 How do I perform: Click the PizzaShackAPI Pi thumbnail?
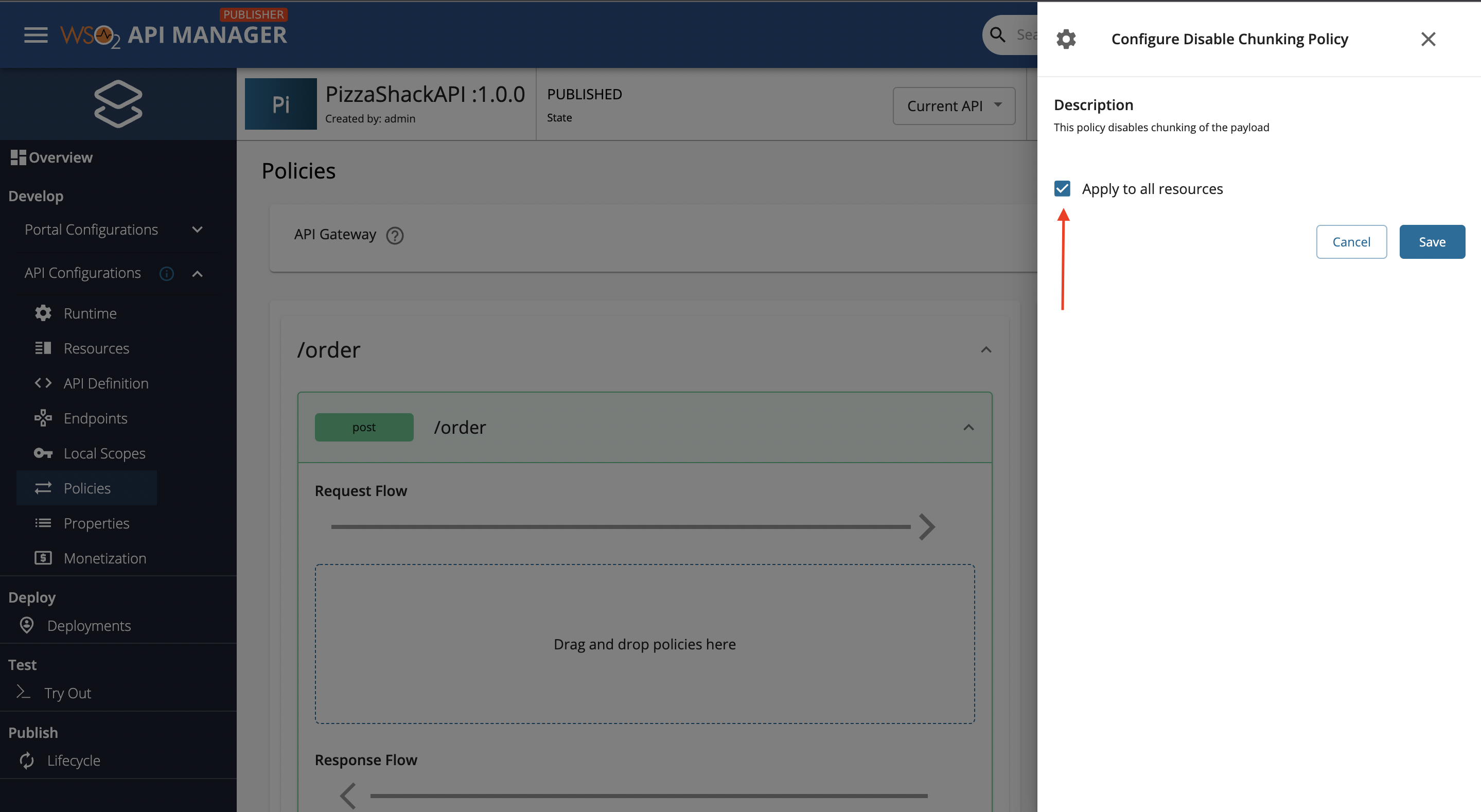click(280, 104)
